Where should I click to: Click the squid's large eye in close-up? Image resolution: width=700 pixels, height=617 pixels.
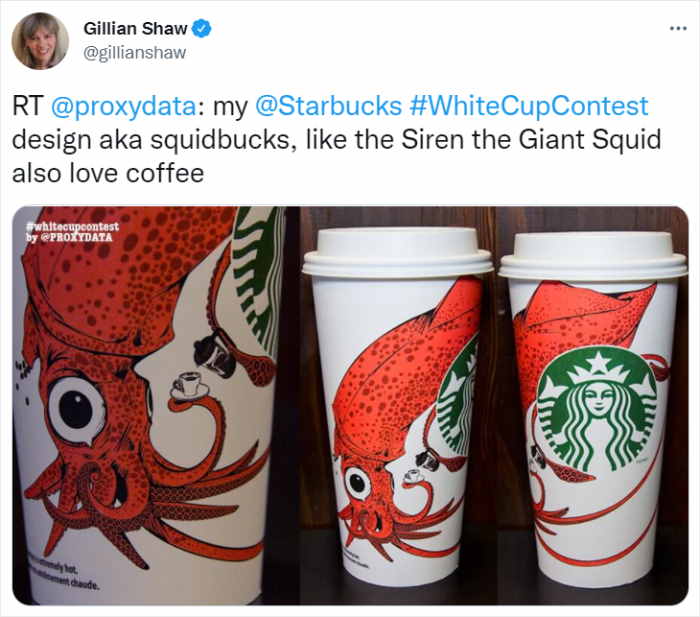coord(77,409)
